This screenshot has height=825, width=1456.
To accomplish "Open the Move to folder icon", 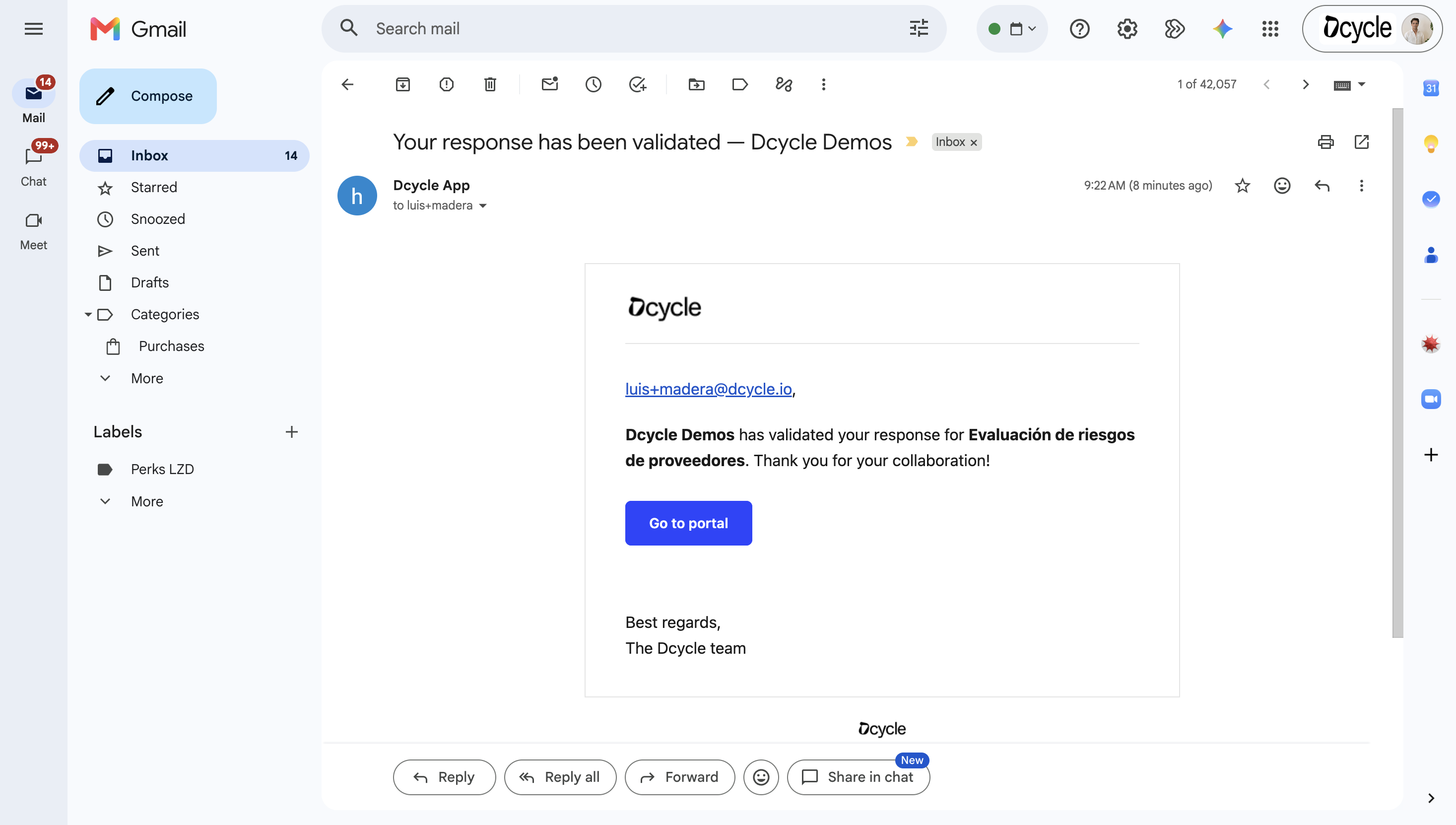I will tap(696, 84).
